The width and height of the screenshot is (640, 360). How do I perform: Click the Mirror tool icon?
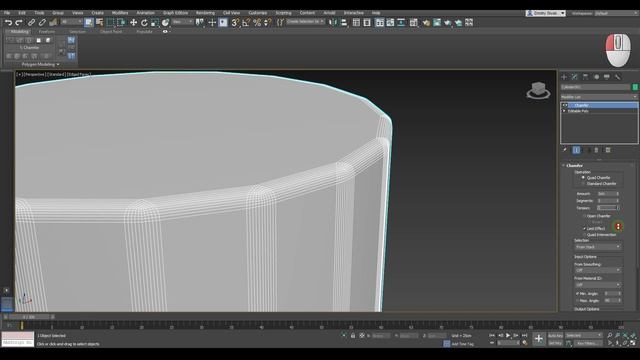[333, 23]
